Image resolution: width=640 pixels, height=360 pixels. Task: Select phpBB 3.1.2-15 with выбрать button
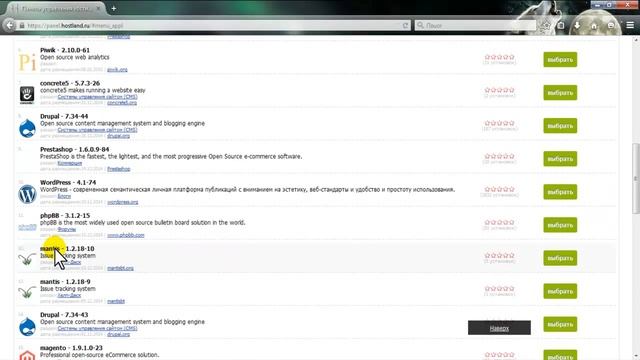click(x=560, y=225)
